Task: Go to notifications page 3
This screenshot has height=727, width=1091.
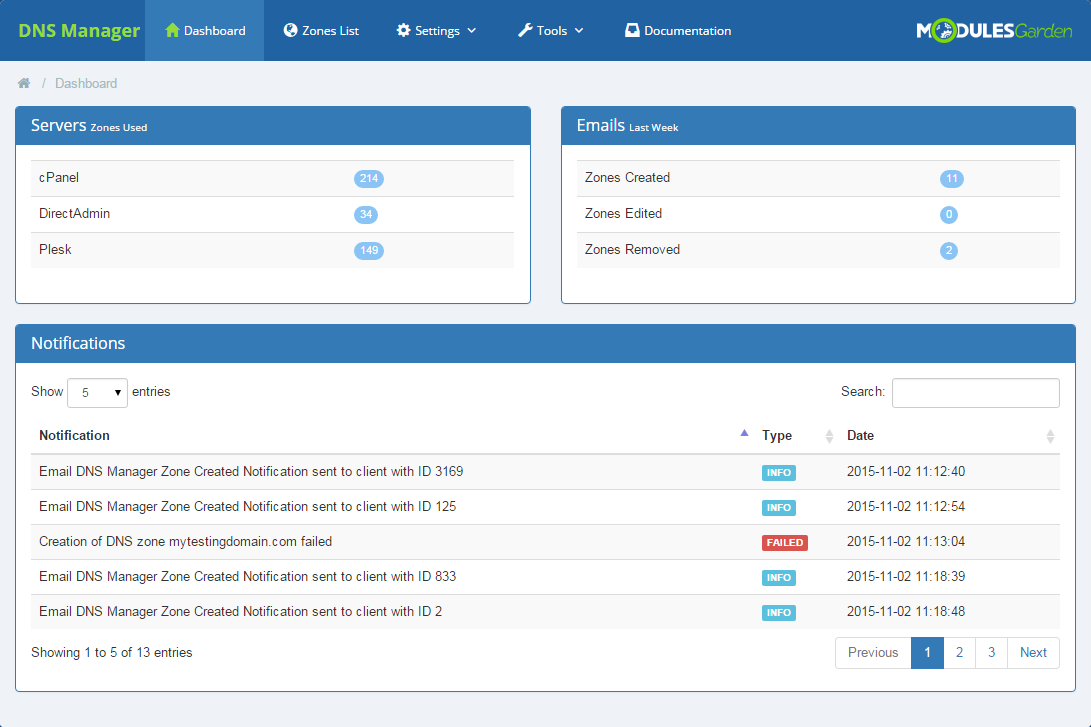Action: [x=992, y=653]
